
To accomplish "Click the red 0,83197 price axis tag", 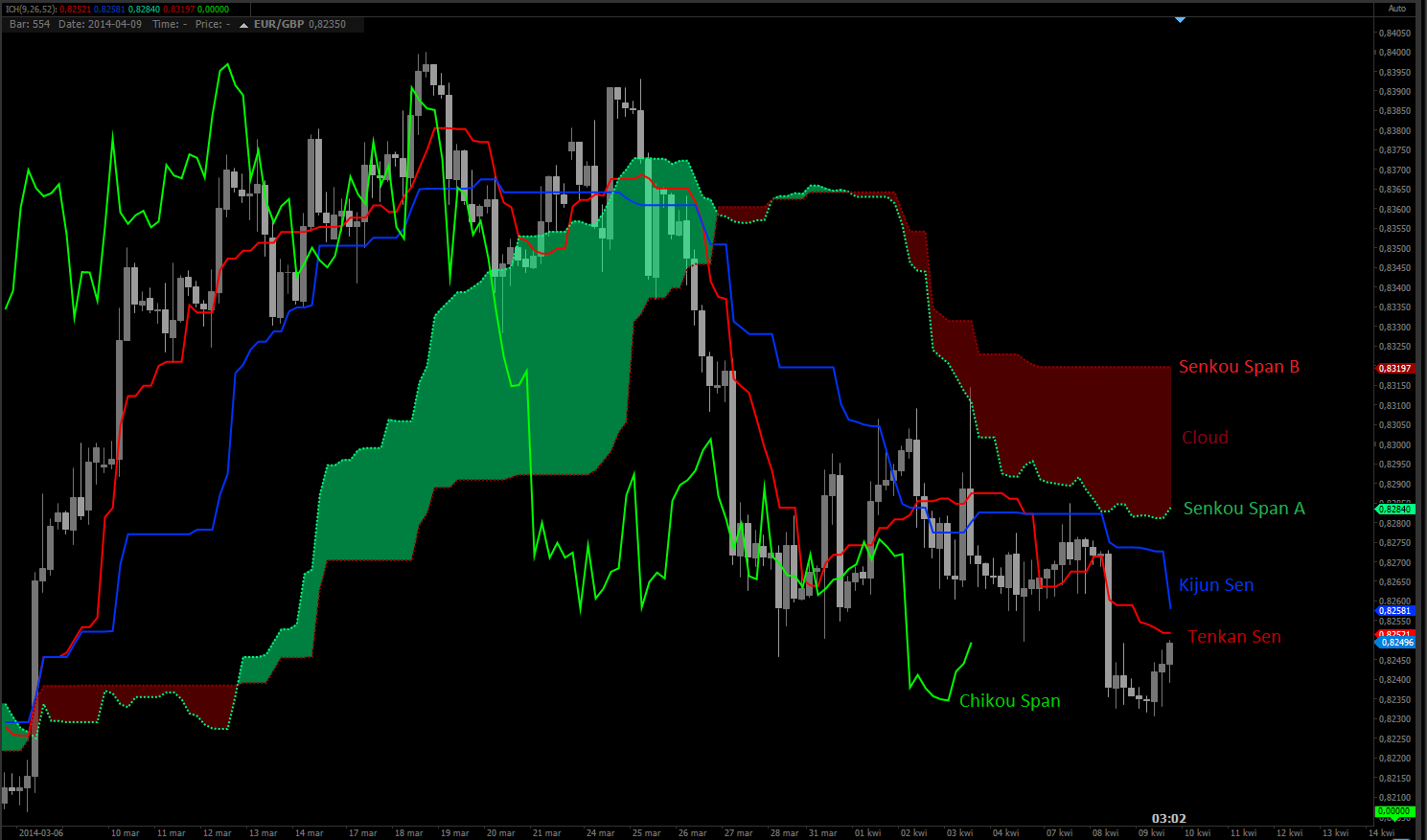I will click(x=1394, y=369).
